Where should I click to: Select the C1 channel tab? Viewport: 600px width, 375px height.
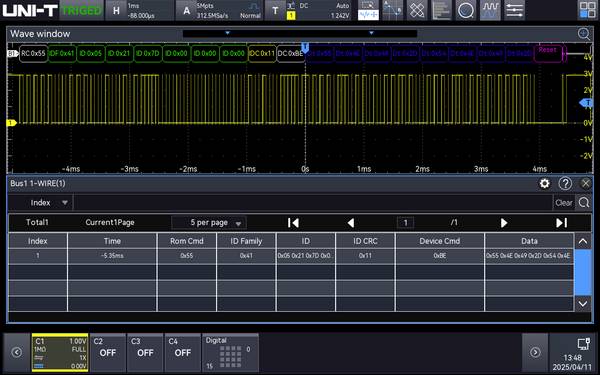(x=60, y=352)
